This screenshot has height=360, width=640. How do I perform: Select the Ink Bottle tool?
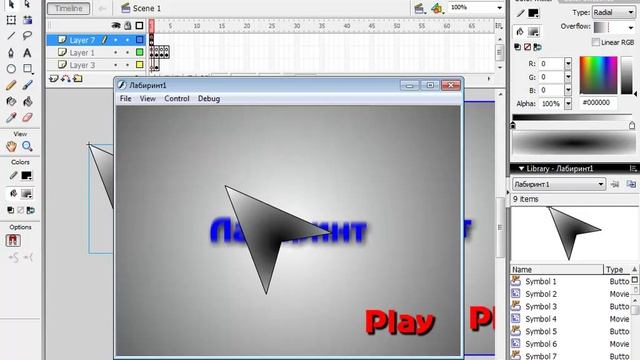coord(11,101)
